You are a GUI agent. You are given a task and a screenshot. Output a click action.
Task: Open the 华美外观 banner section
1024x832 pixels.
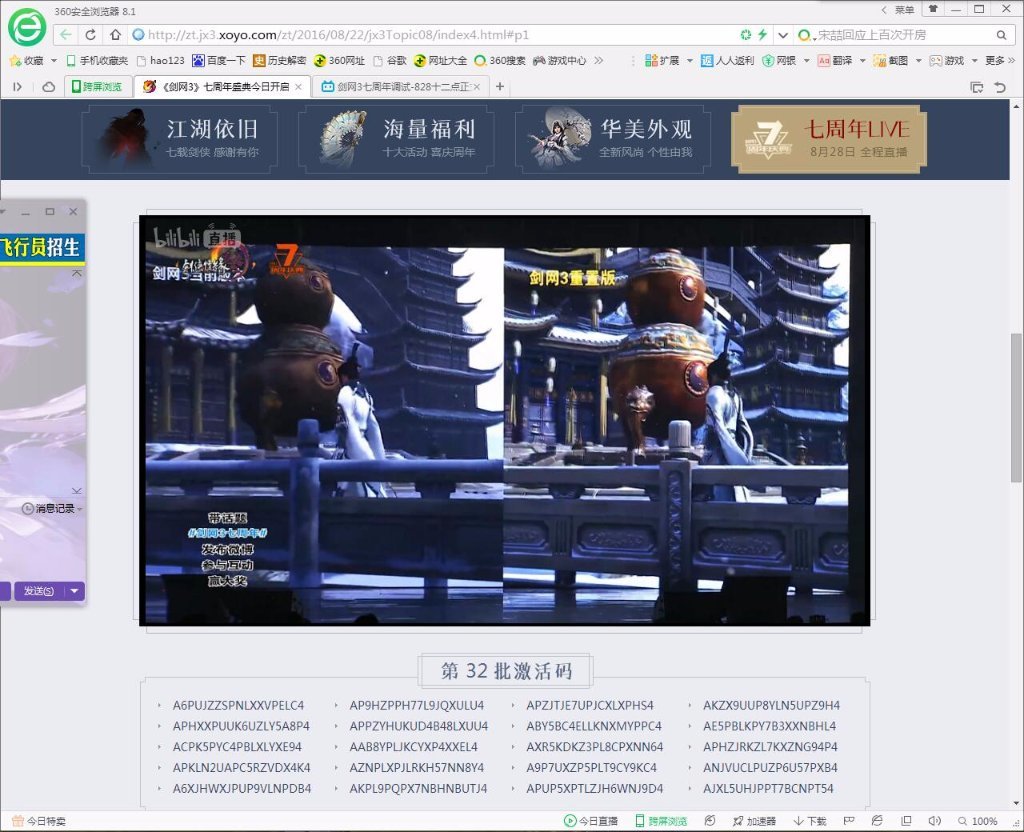(x=613, y=141)
